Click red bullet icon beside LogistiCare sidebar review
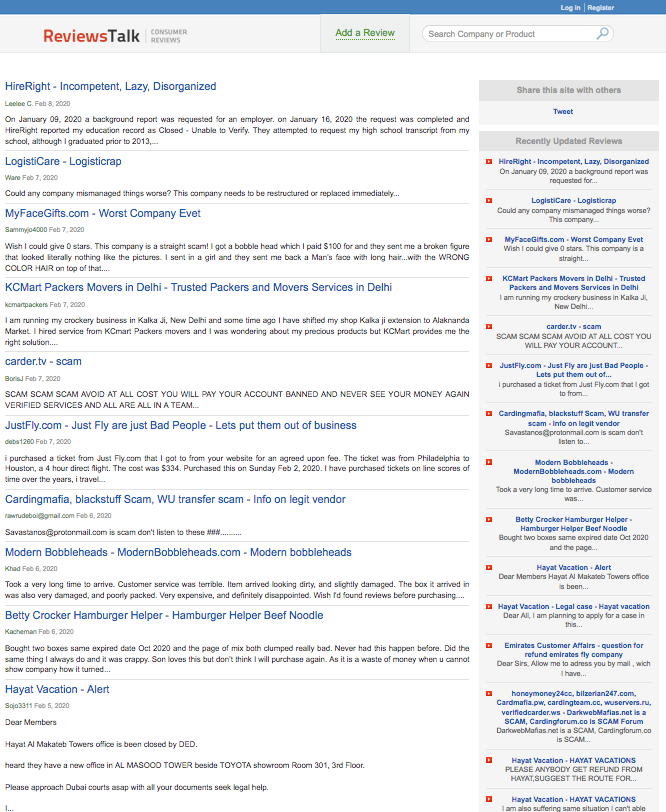 (x=489, y=200)
